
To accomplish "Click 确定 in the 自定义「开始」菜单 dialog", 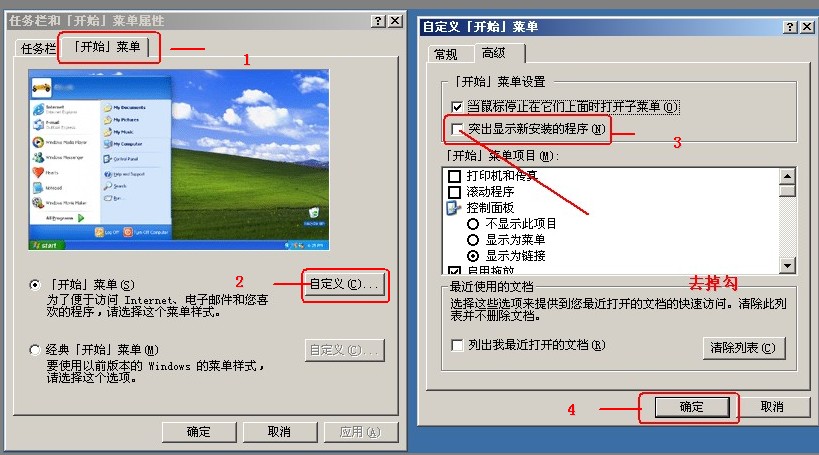I will (x=692, y=407).
